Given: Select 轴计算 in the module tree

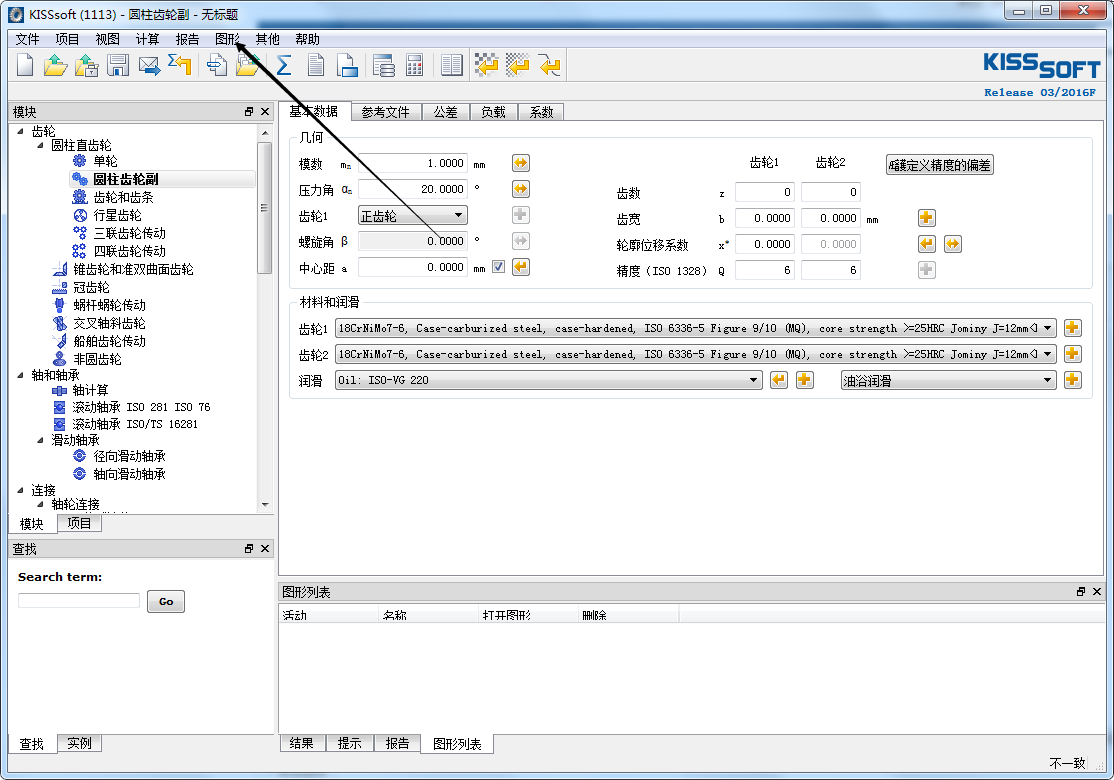Looking at the screenshot, I should click(90, 390).
